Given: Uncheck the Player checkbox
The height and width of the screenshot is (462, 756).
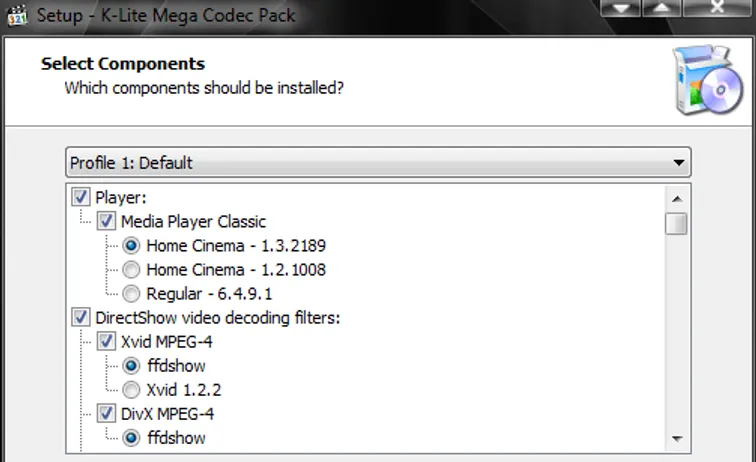Looking at the screenshot, I should coord(82,197).
